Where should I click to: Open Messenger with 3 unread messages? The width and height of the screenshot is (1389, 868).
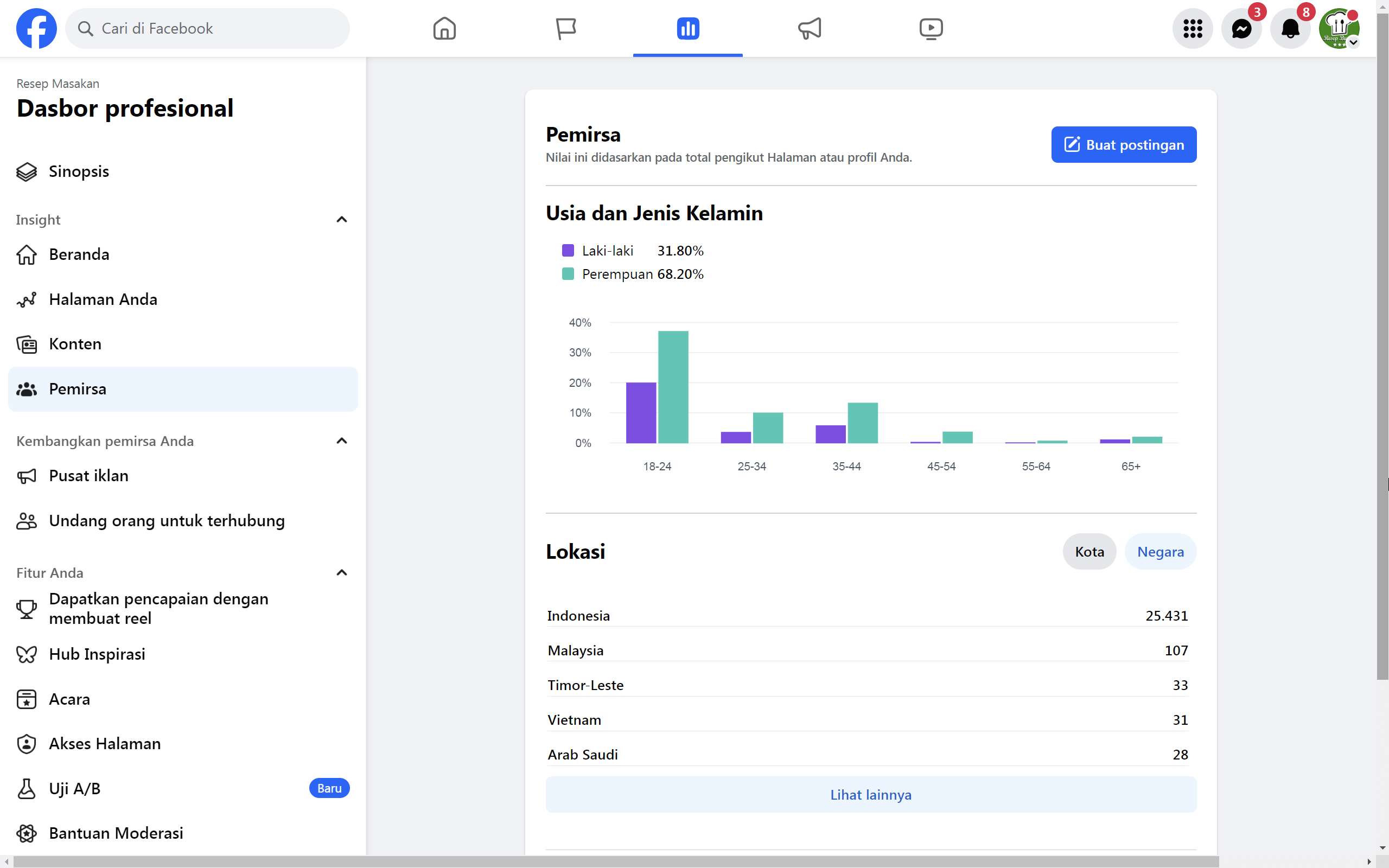[x=1241, y=28]
